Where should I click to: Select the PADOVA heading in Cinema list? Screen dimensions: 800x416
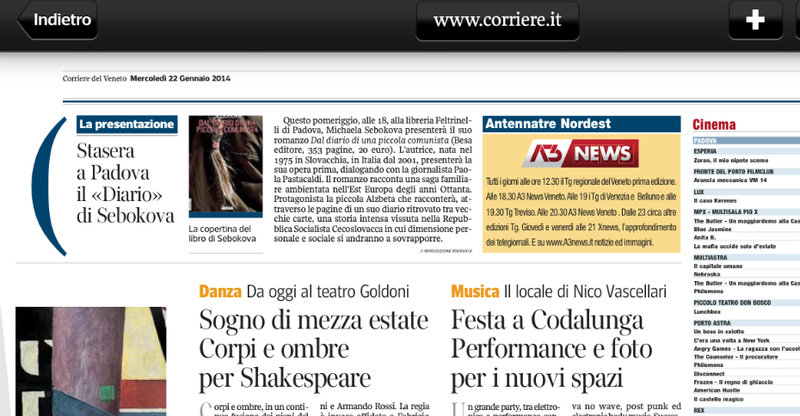[706, 141]
